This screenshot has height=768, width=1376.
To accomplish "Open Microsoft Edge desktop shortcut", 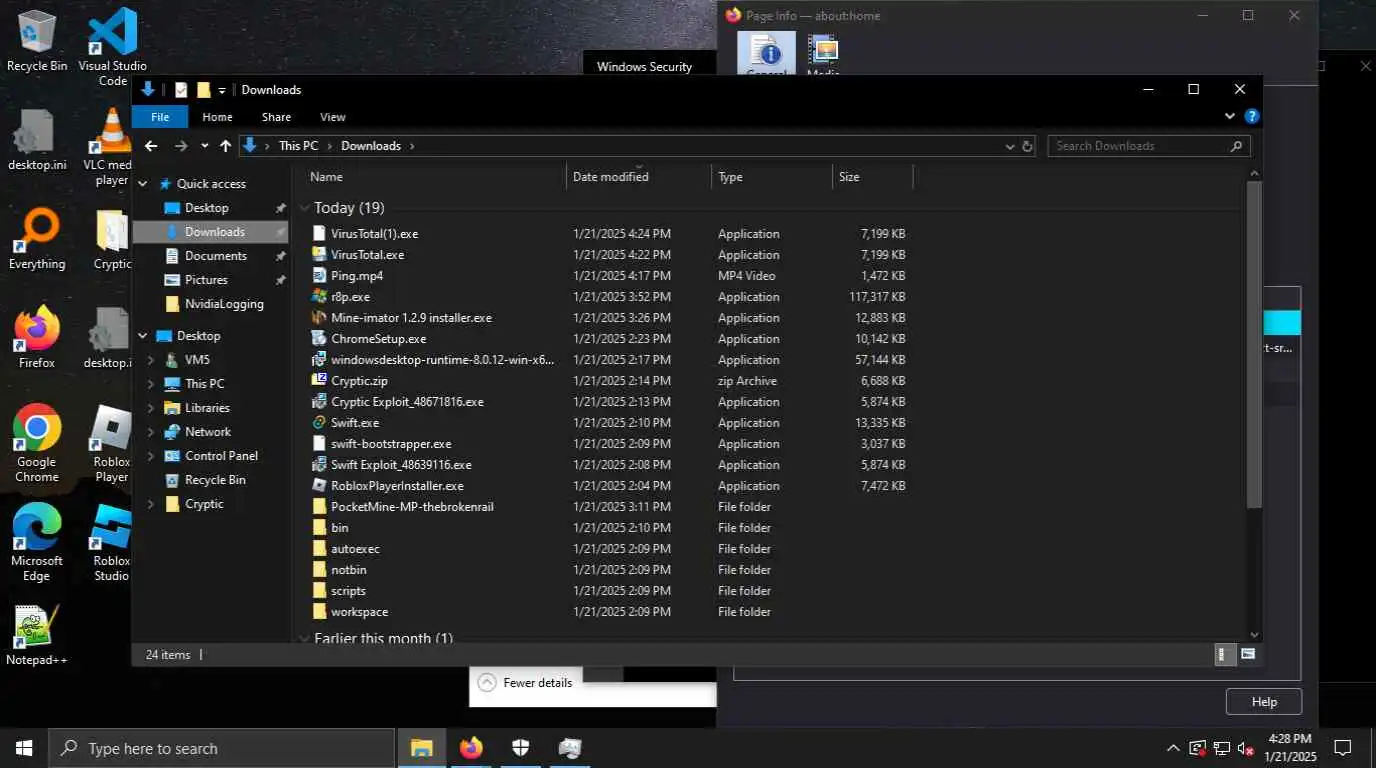I will click(x=37, y=542).
